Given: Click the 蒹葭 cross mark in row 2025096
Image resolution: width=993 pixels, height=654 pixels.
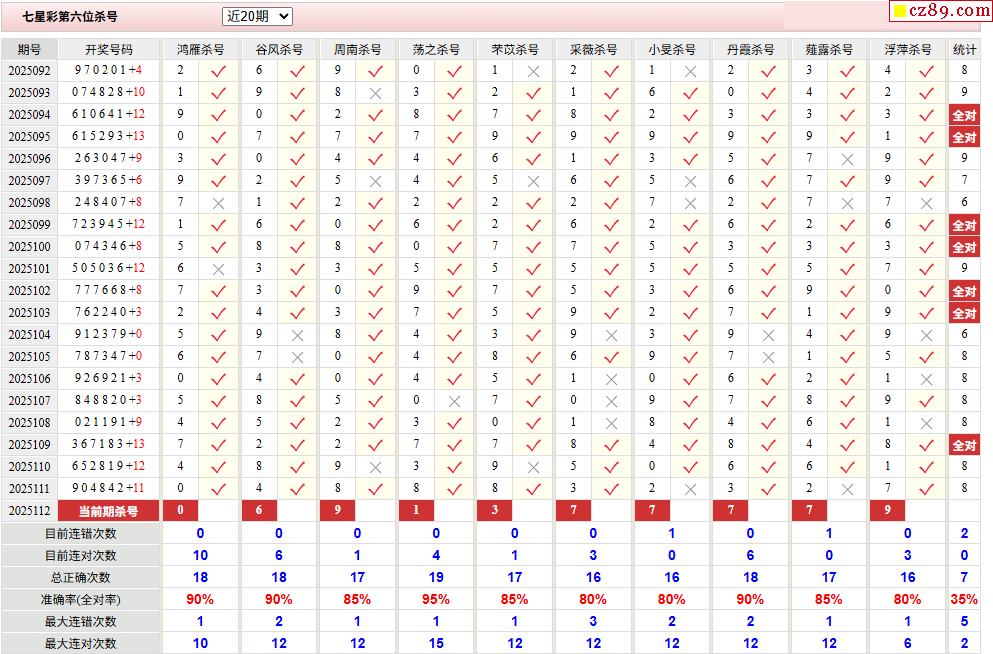Looking at the screenshot, I should pyautogui.click(x=847, y=159).
